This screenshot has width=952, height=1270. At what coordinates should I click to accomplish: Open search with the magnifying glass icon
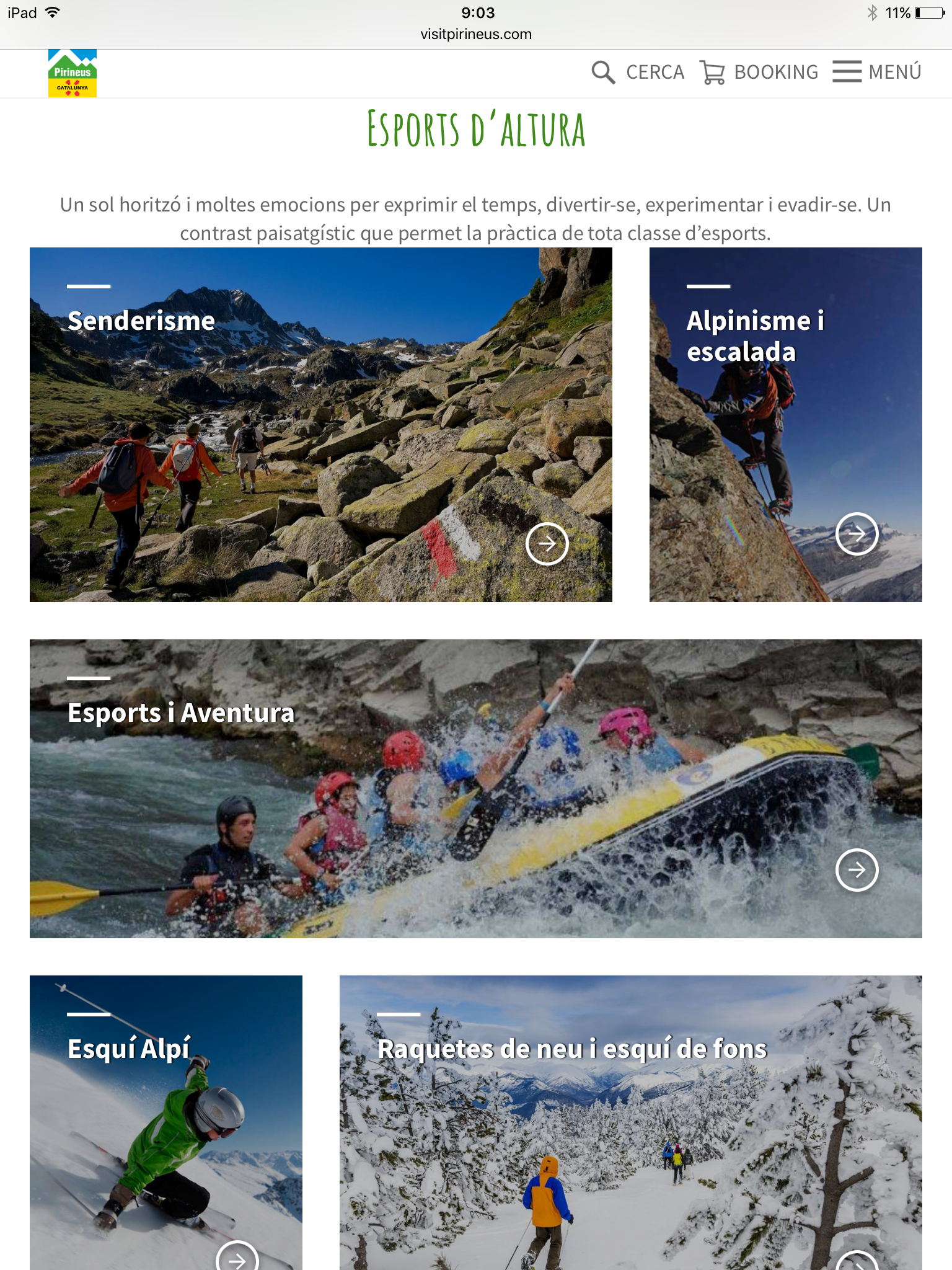(x=603, y=72)
